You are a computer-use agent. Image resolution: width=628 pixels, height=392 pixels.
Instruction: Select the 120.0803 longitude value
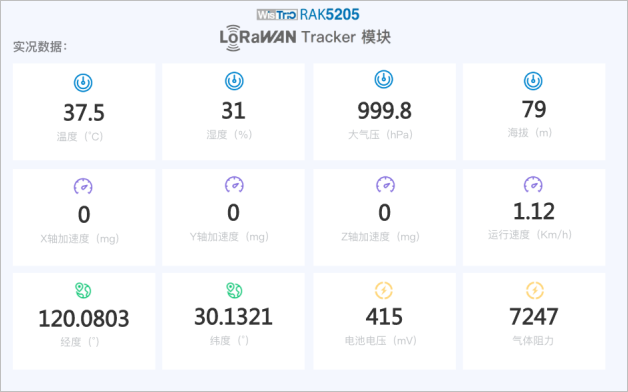coord(84,319)
